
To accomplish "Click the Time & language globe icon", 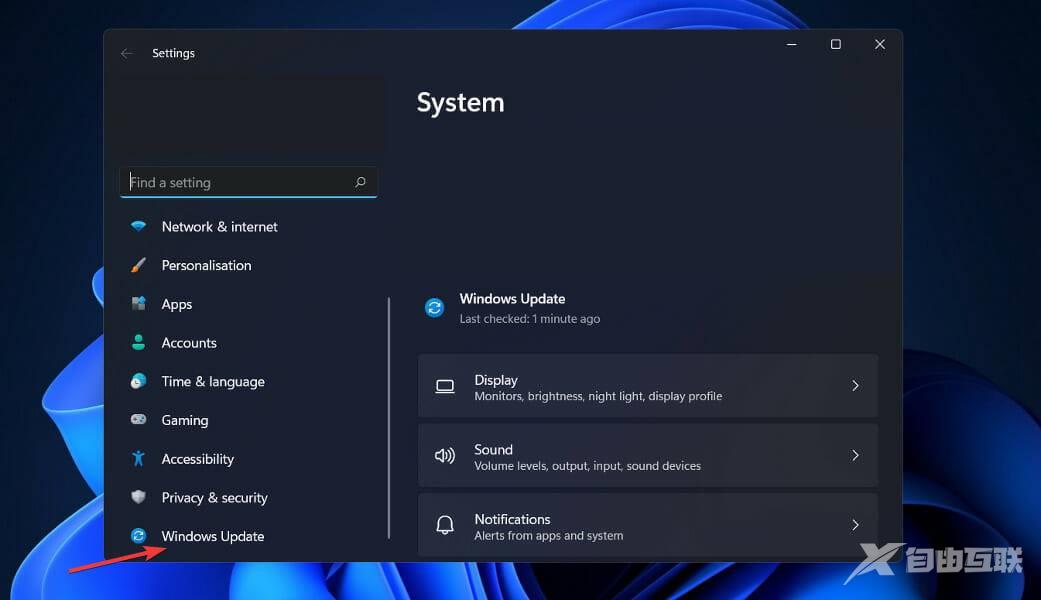I will (139, 382).
